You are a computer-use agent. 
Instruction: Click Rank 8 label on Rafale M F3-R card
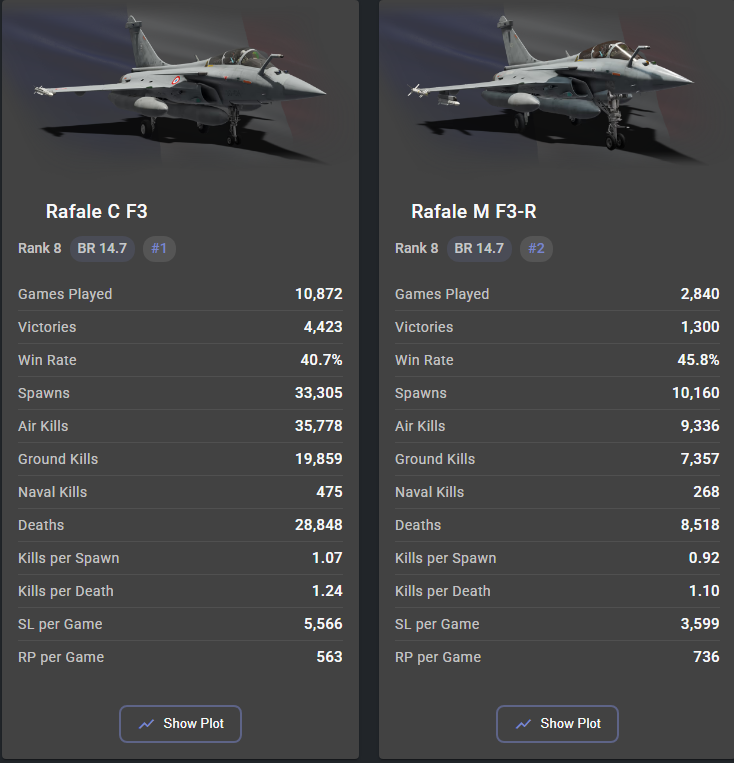point(416,248)
